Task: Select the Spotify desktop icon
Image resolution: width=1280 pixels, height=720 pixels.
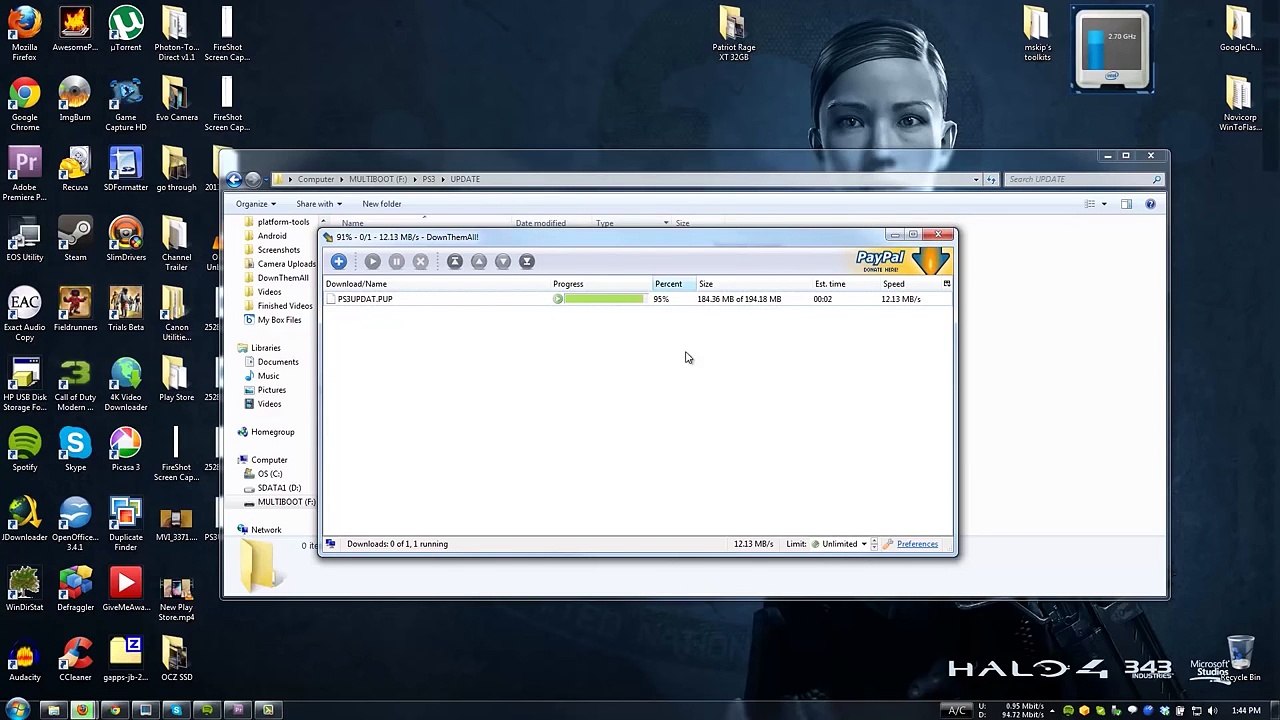Action: pyautogui.click(x=25, y=449)
